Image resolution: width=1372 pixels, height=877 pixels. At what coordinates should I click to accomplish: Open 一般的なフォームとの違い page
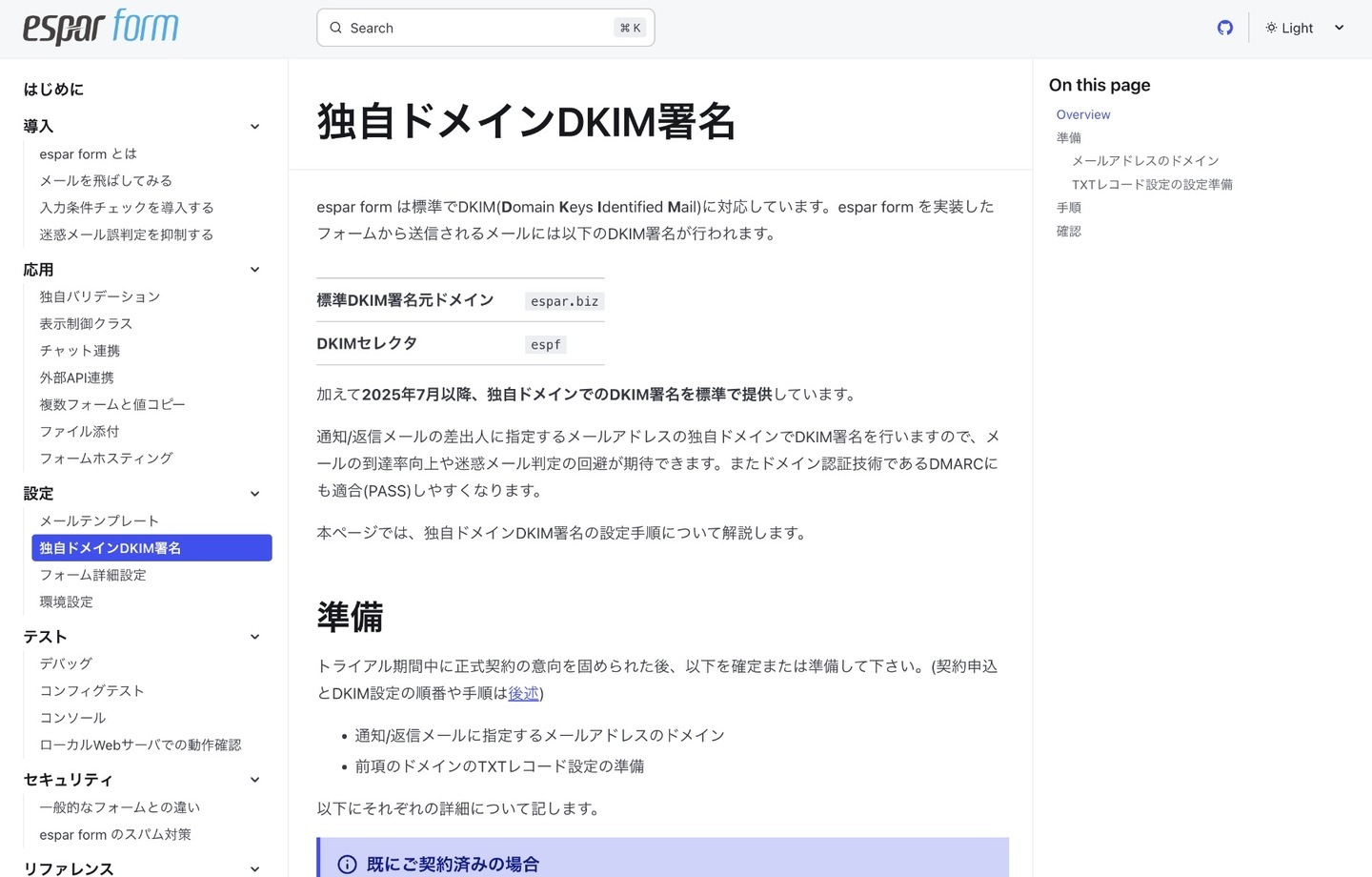[x=119, y=807]
